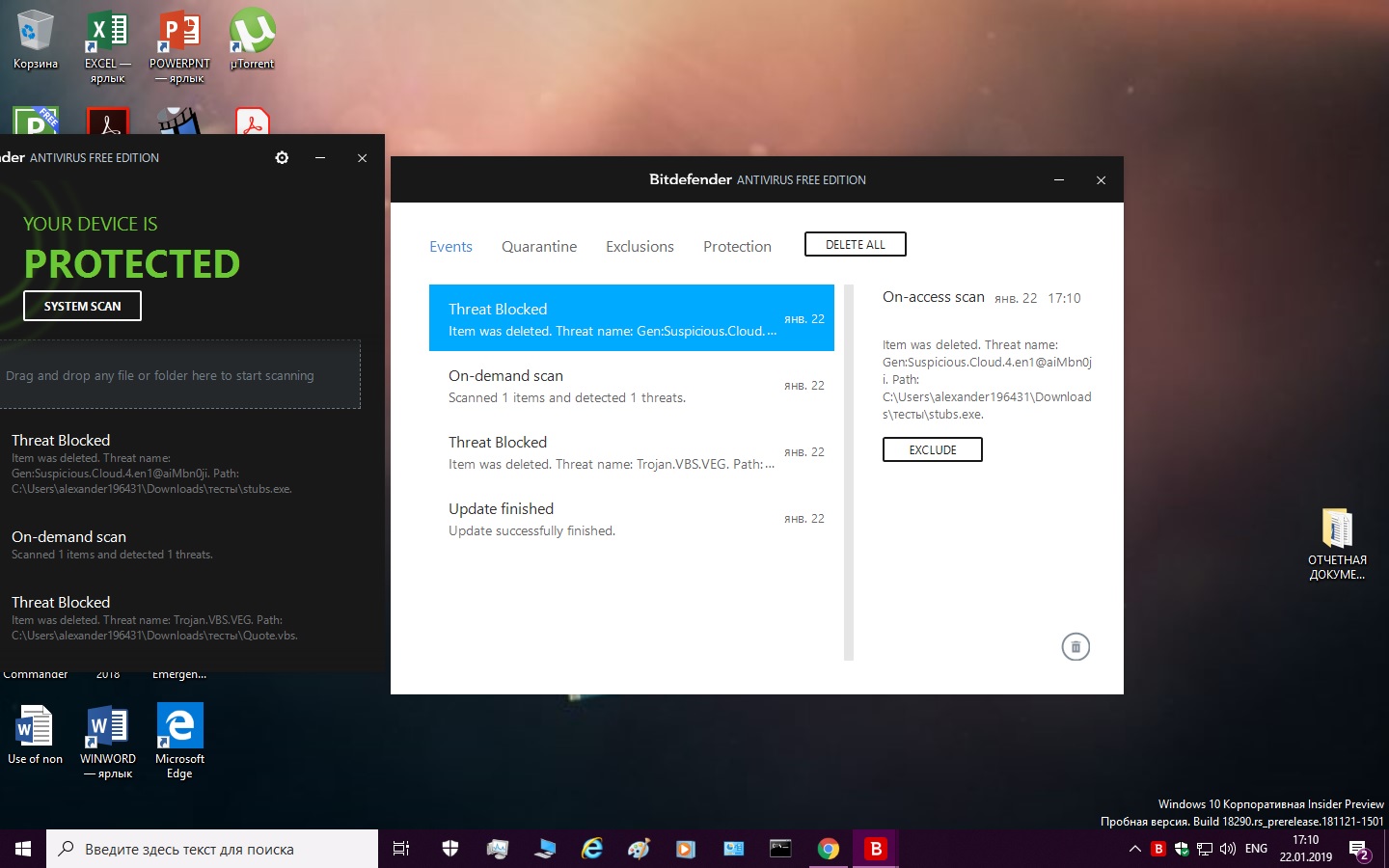Open Bitdefender settings gear icon
Viewport: 1389px width, 868px height.
tap(282, 157)
